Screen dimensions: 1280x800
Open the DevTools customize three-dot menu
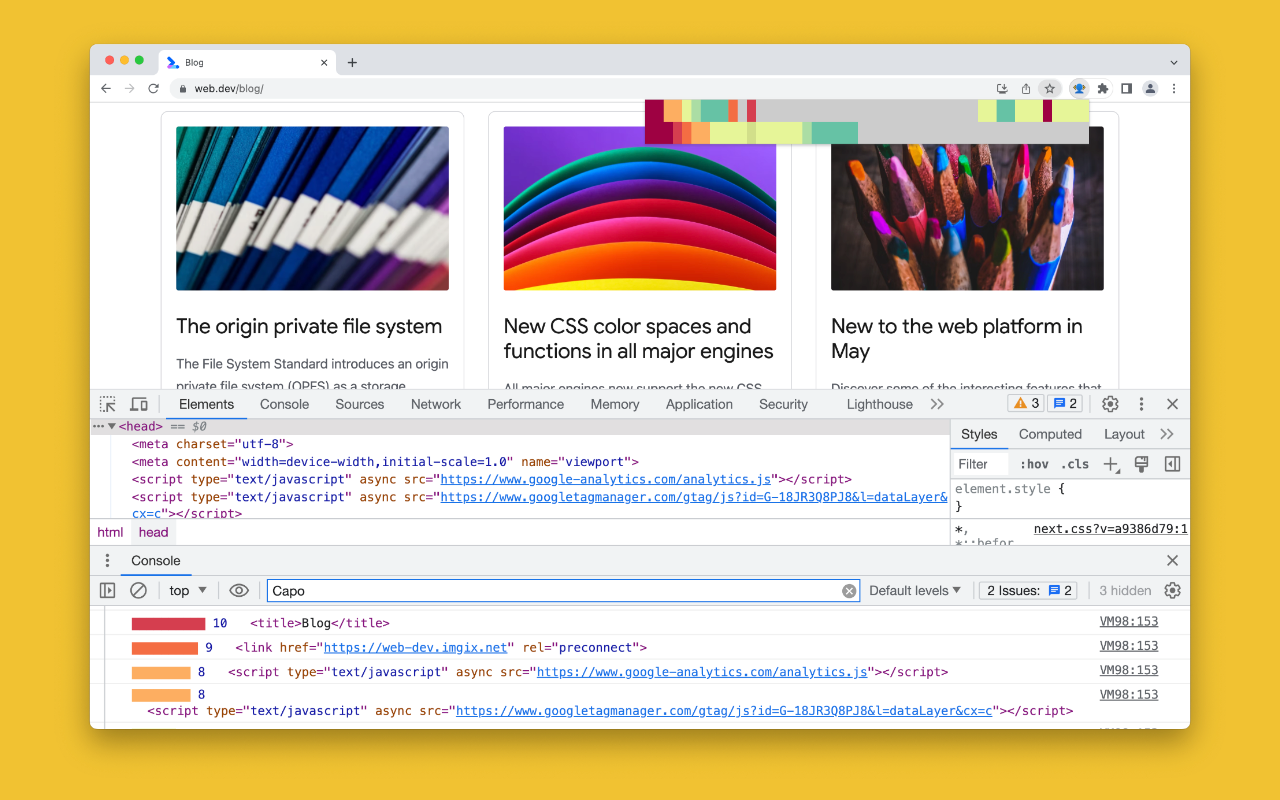(1141, 404)
